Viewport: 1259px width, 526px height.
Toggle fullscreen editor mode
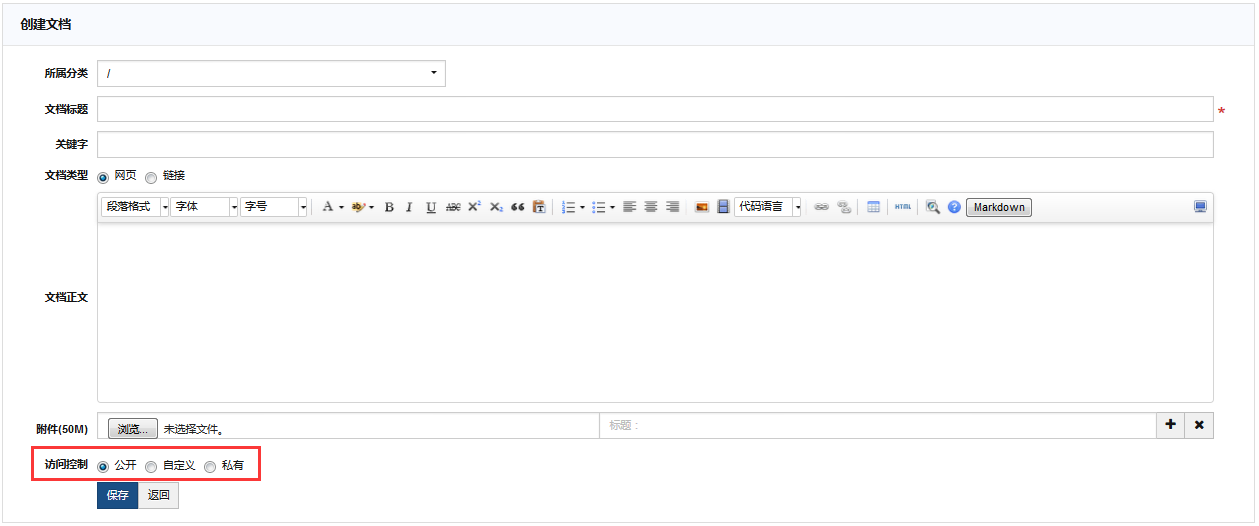coord(1200,207)
